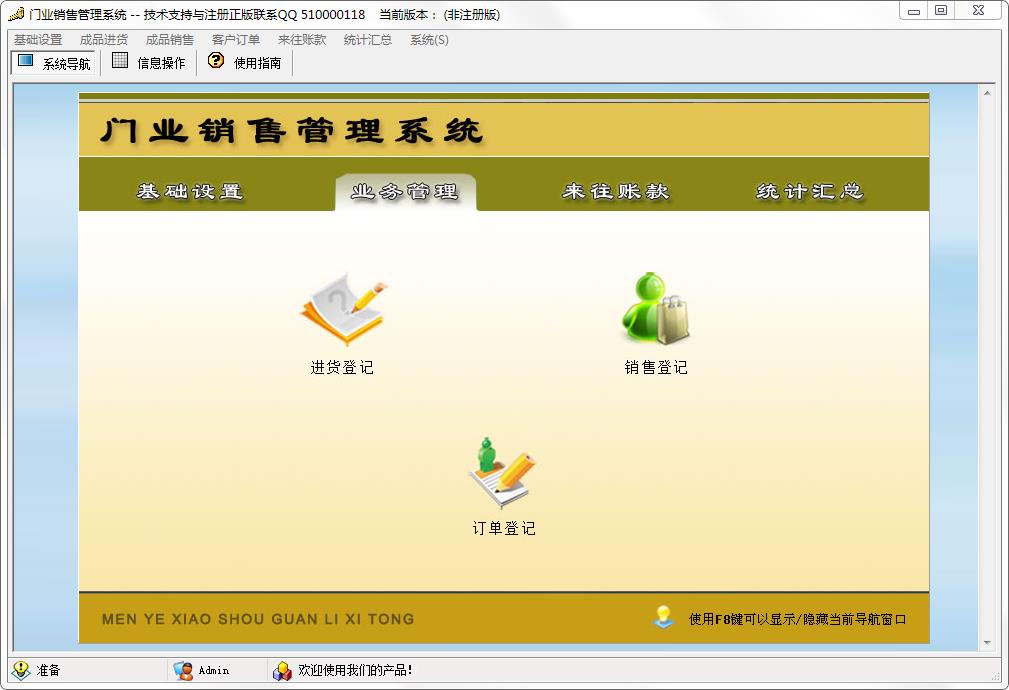Screen dimensions: 1009x690
Task: Click the application title bar icon
Action: pyautogui.click(x=17, y=14)
